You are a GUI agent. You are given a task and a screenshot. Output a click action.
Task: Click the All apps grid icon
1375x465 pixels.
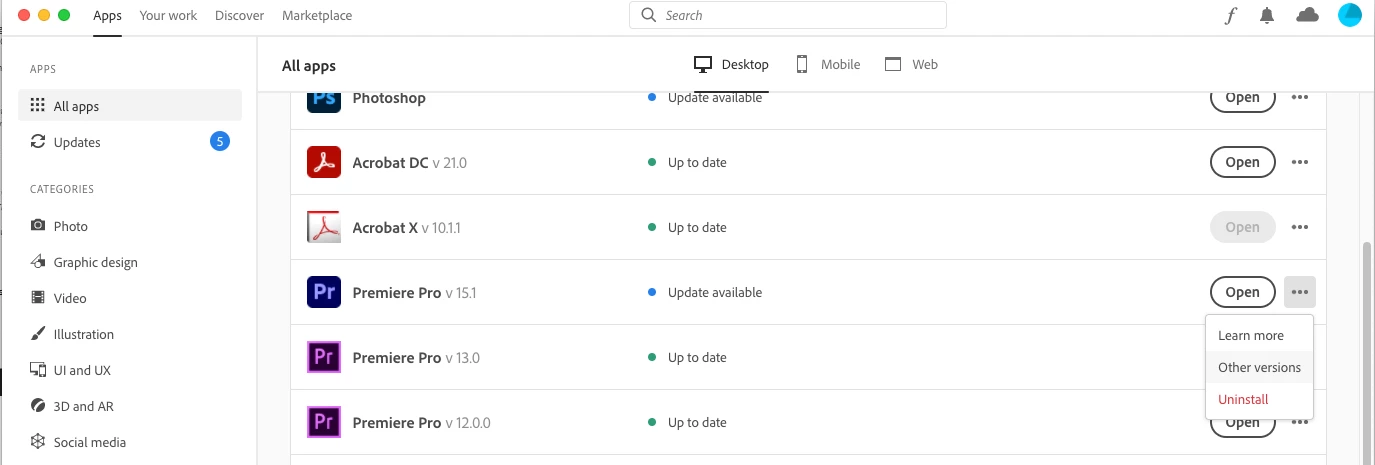tap(38, 106)
